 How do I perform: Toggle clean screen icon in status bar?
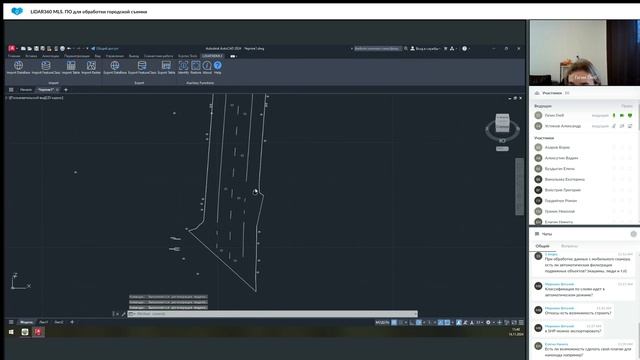coord(514,322)
